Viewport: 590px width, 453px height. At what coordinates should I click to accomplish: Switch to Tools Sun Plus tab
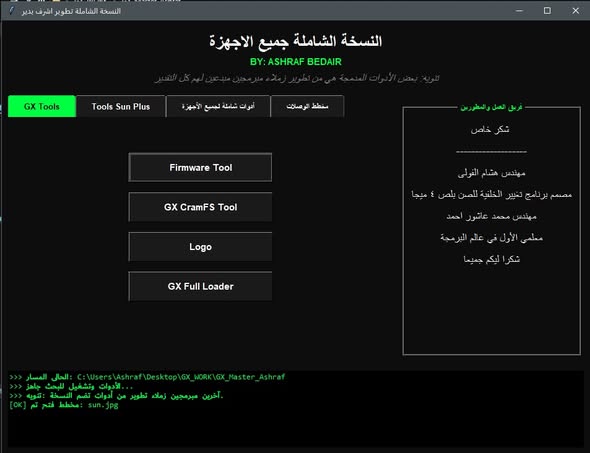pos(121,106)
